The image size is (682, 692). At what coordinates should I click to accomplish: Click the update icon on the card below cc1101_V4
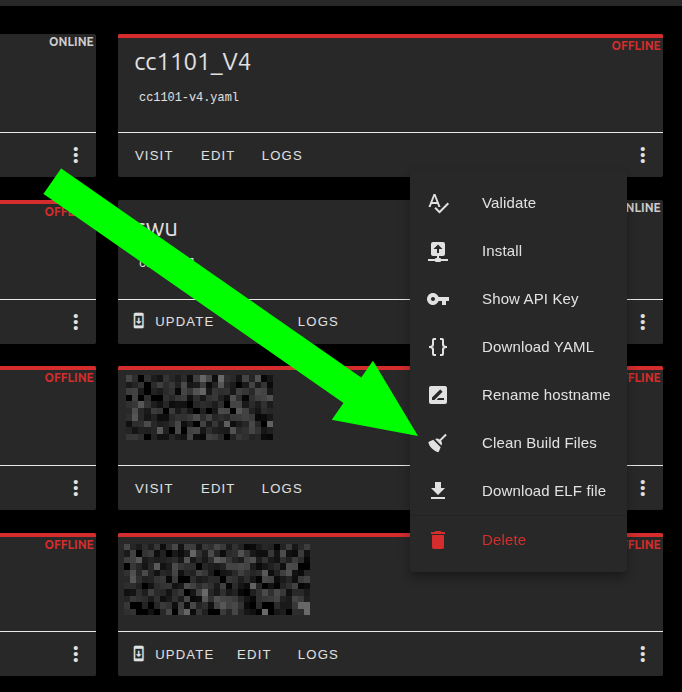pyautogui.click(x=139, y=321)
